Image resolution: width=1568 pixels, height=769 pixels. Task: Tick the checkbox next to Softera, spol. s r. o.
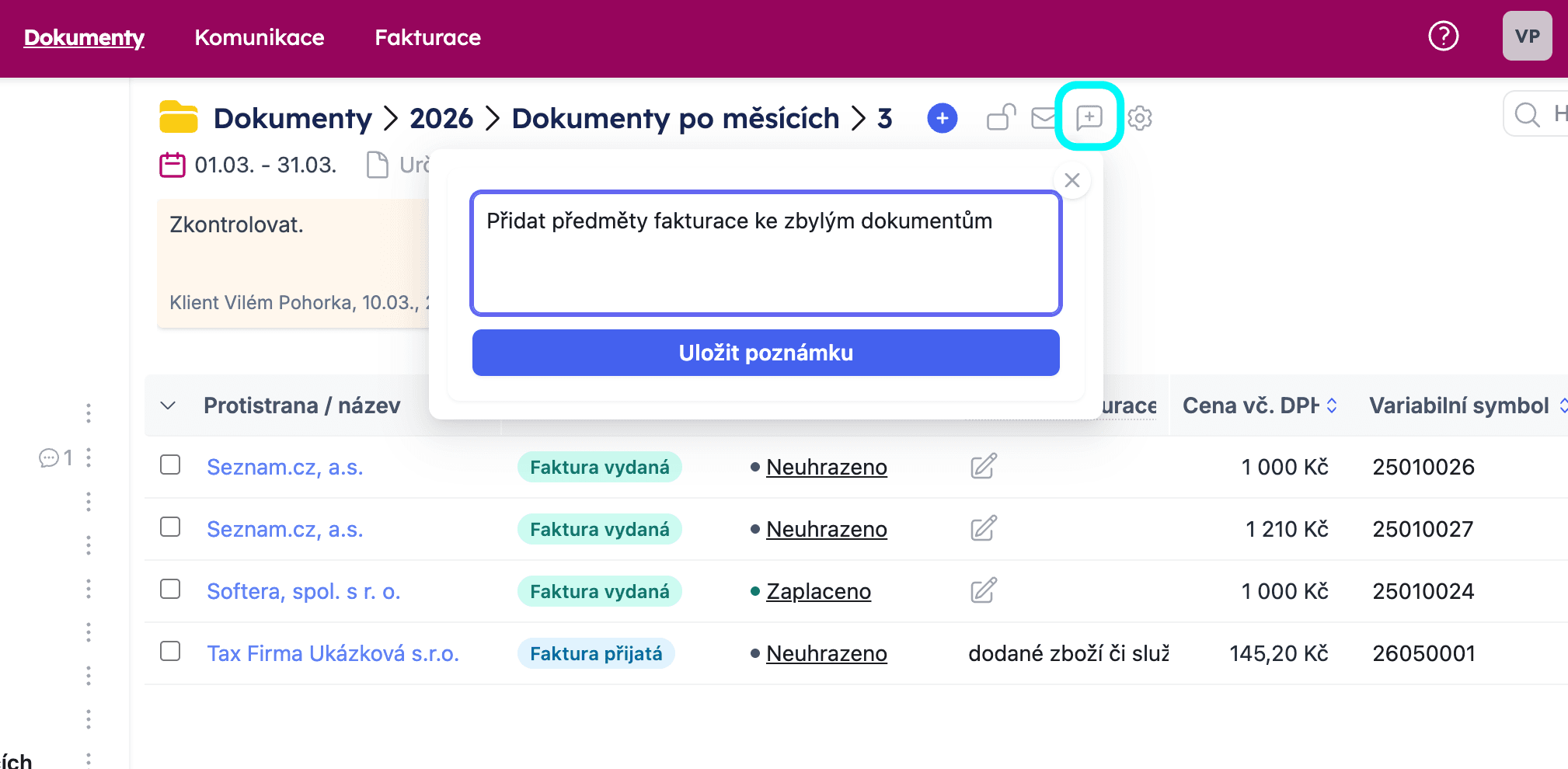point(170,590)
